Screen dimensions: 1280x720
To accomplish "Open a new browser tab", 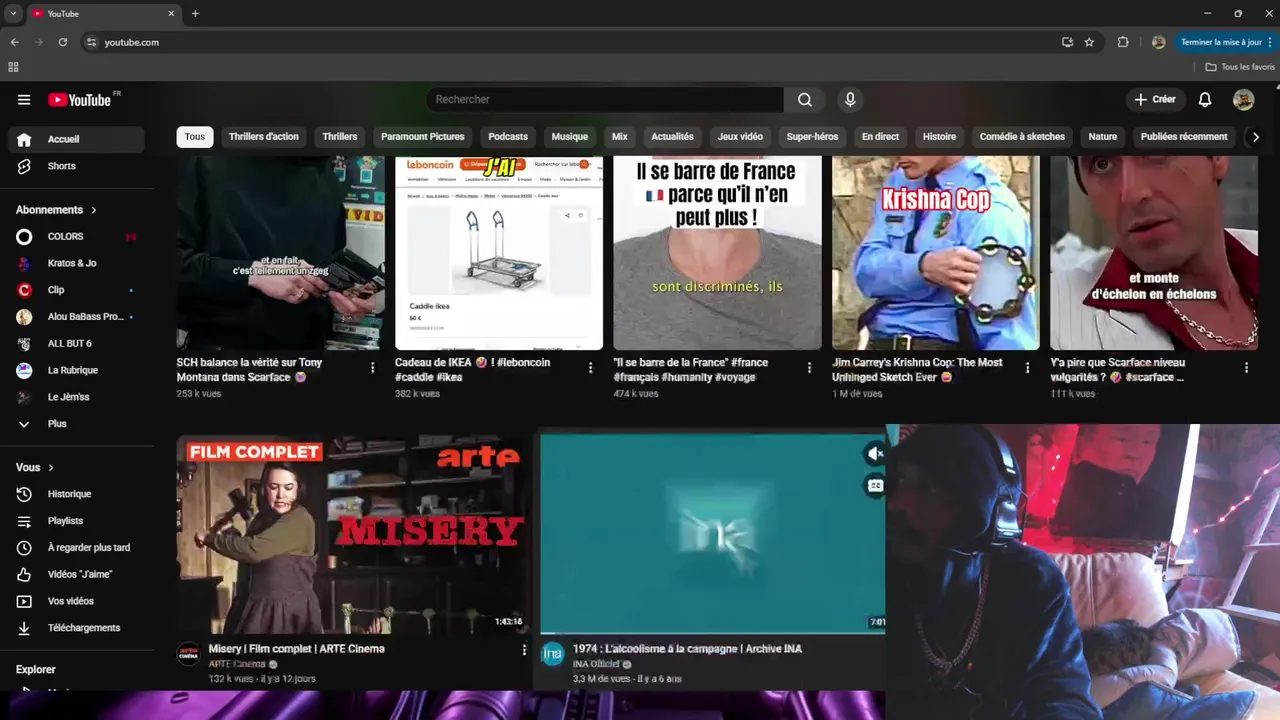I will (195, 14).
